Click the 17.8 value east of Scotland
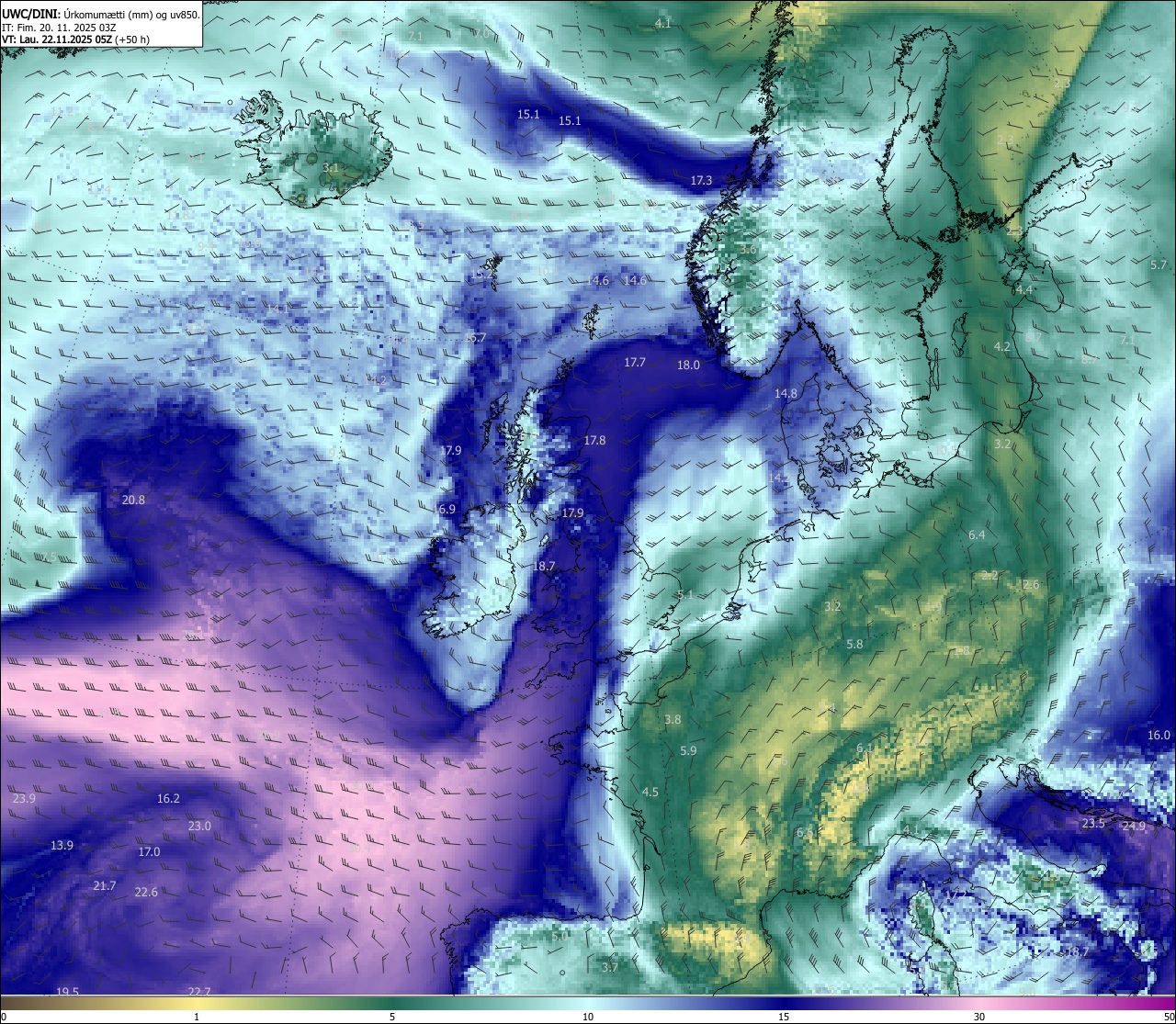Viewport: 1176px width, 1024px height. point(594,440)
